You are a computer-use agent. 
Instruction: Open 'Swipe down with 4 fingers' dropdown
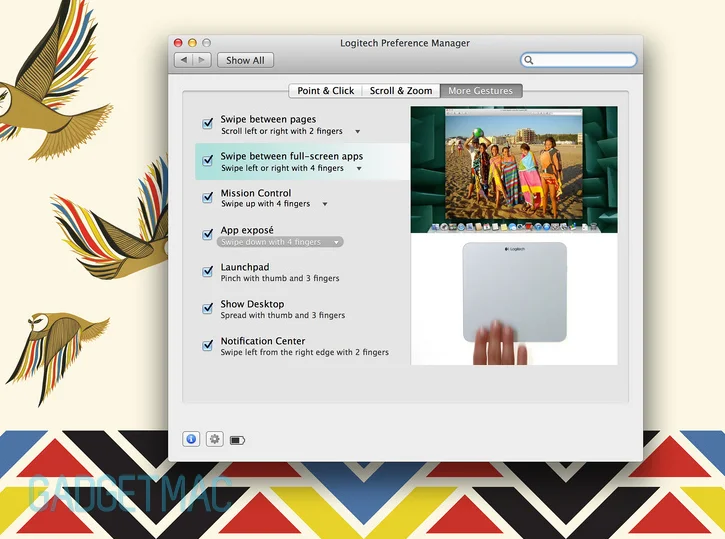coord(280,242)
